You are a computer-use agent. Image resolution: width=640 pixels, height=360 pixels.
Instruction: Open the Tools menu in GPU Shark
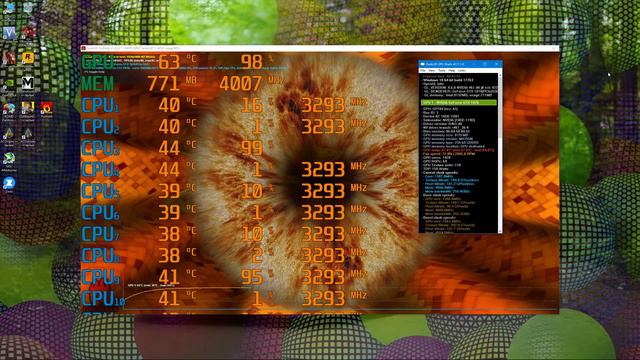442,71
